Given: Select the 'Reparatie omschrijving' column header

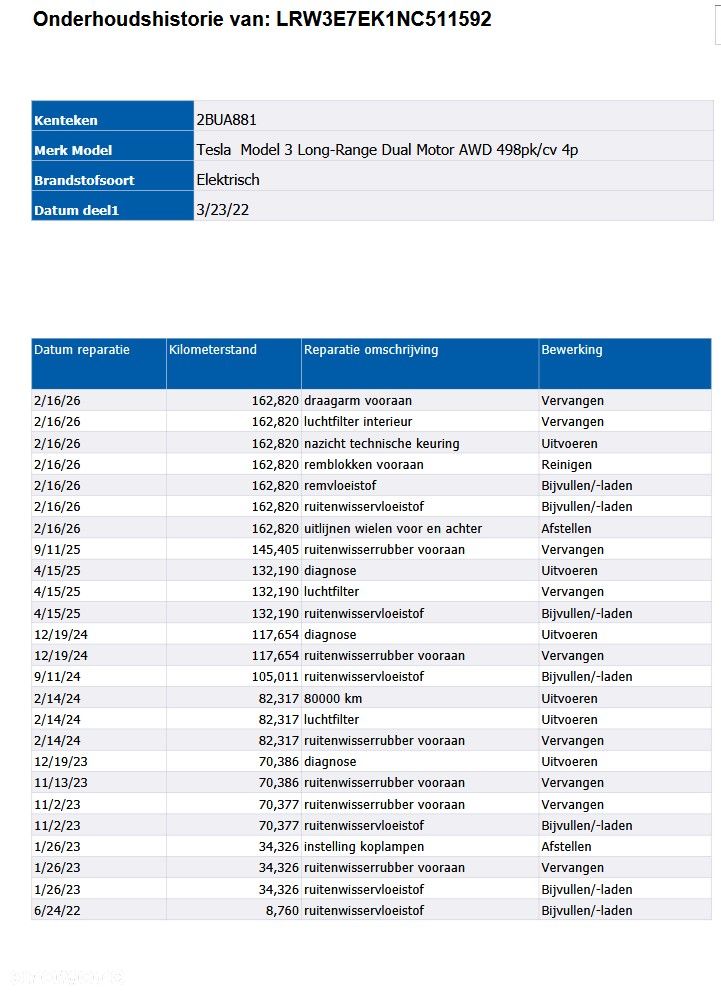Looking at the screenshot, I should pyautogui.click(x=420, y=364).
